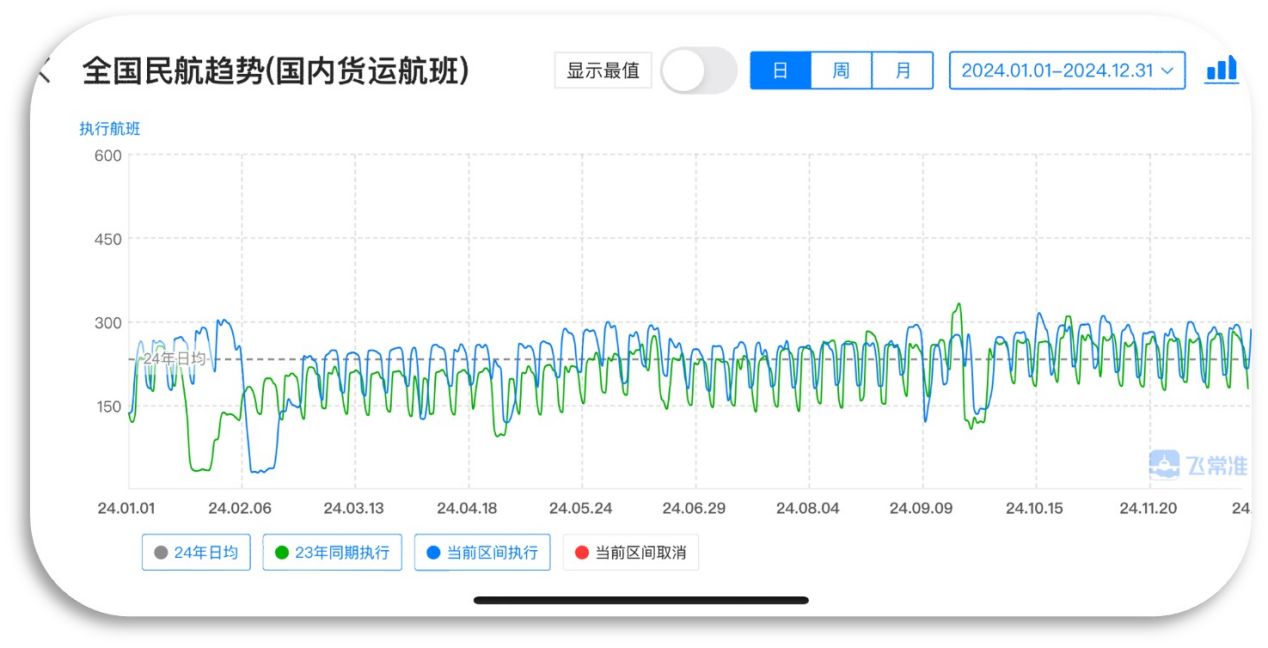Open the 2024.01.01–2024.12.31 date range dropdown
This screenshot has height=648, width=1268.
point(1067,71)
